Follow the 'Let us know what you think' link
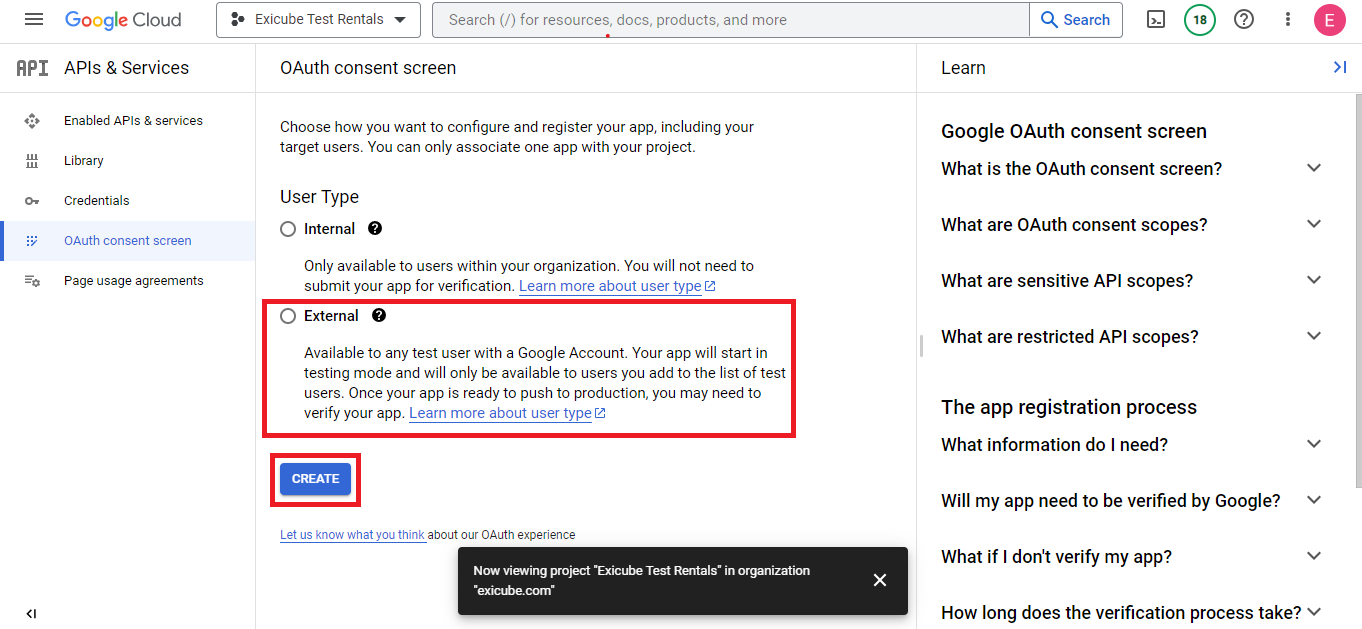 click(x=352, y=535)
